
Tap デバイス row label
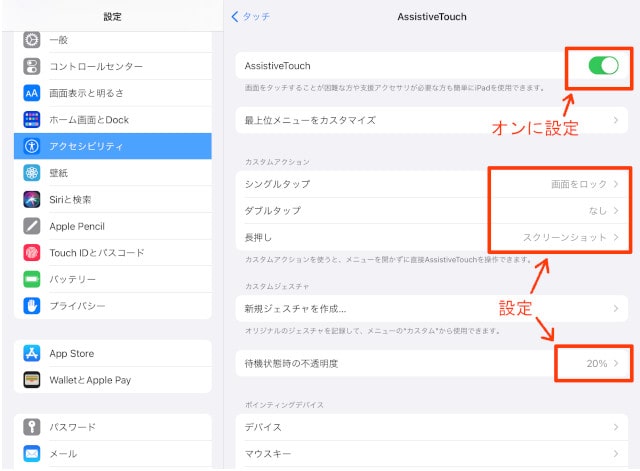point(263,427)
